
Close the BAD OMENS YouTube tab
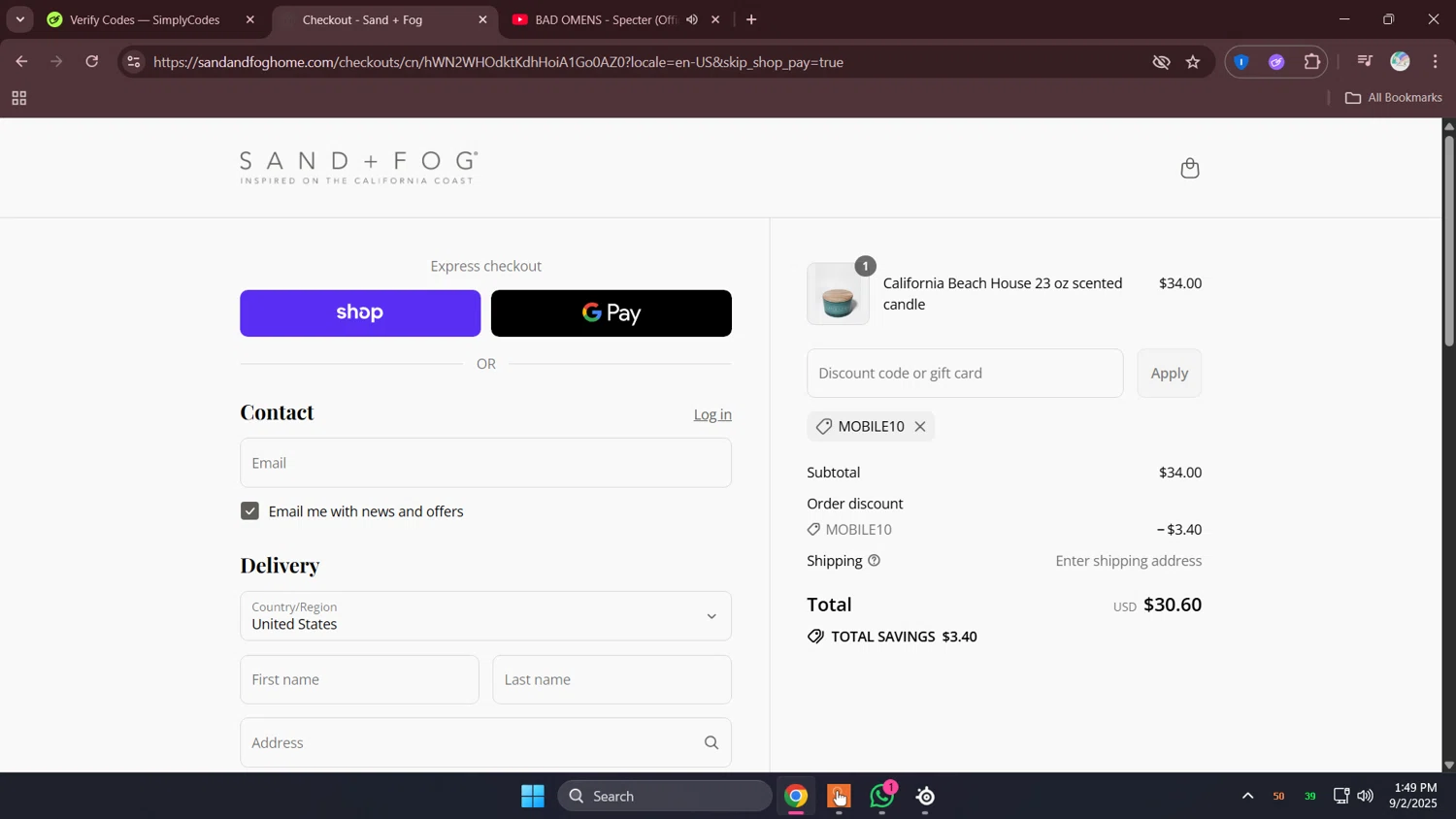pyautogui.click(x=715, y=19)
